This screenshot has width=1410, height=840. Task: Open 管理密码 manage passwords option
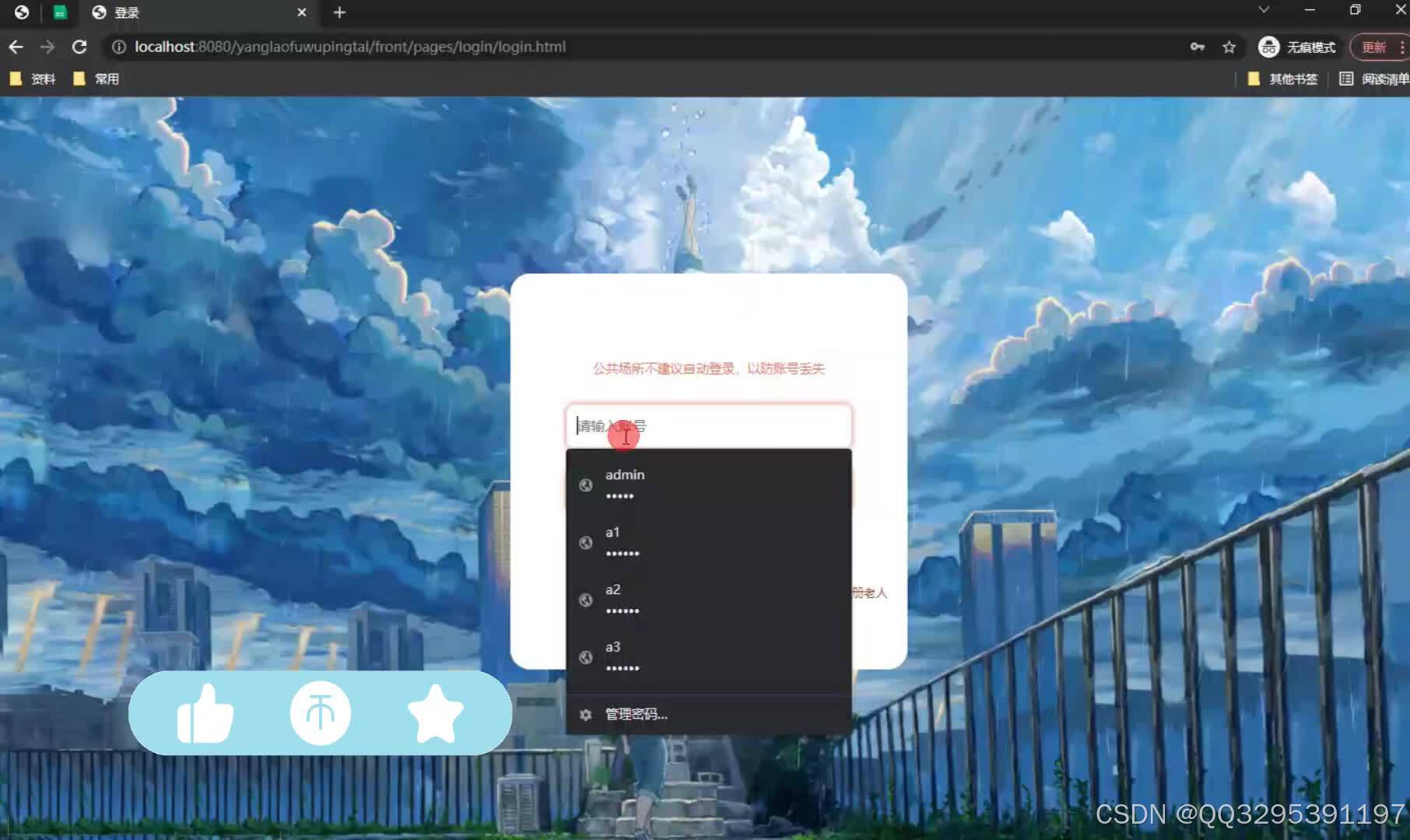(x=708, y=714)
